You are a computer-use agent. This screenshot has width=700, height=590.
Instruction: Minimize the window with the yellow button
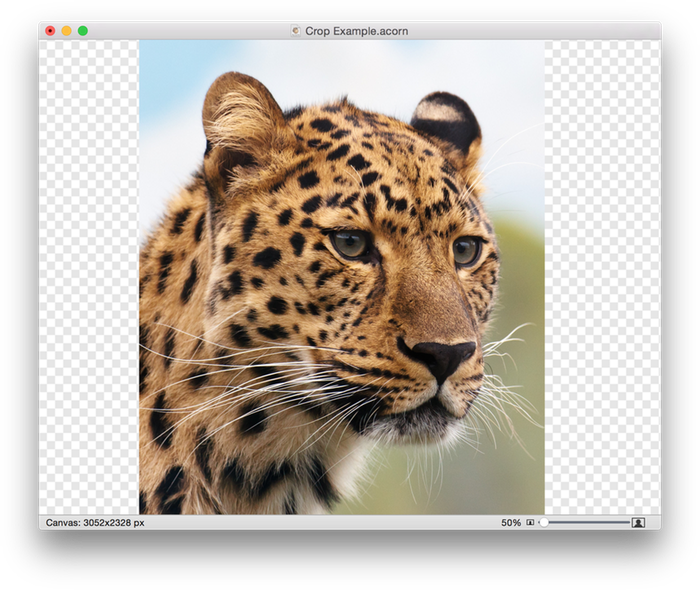(66, 31)
